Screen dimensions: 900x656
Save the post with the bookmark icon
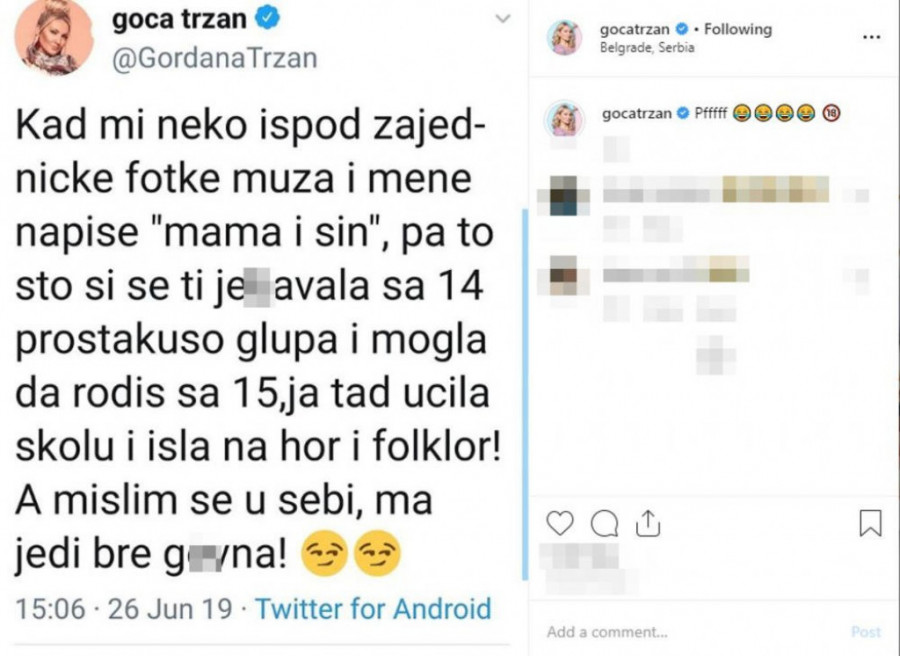coord(870,523)
